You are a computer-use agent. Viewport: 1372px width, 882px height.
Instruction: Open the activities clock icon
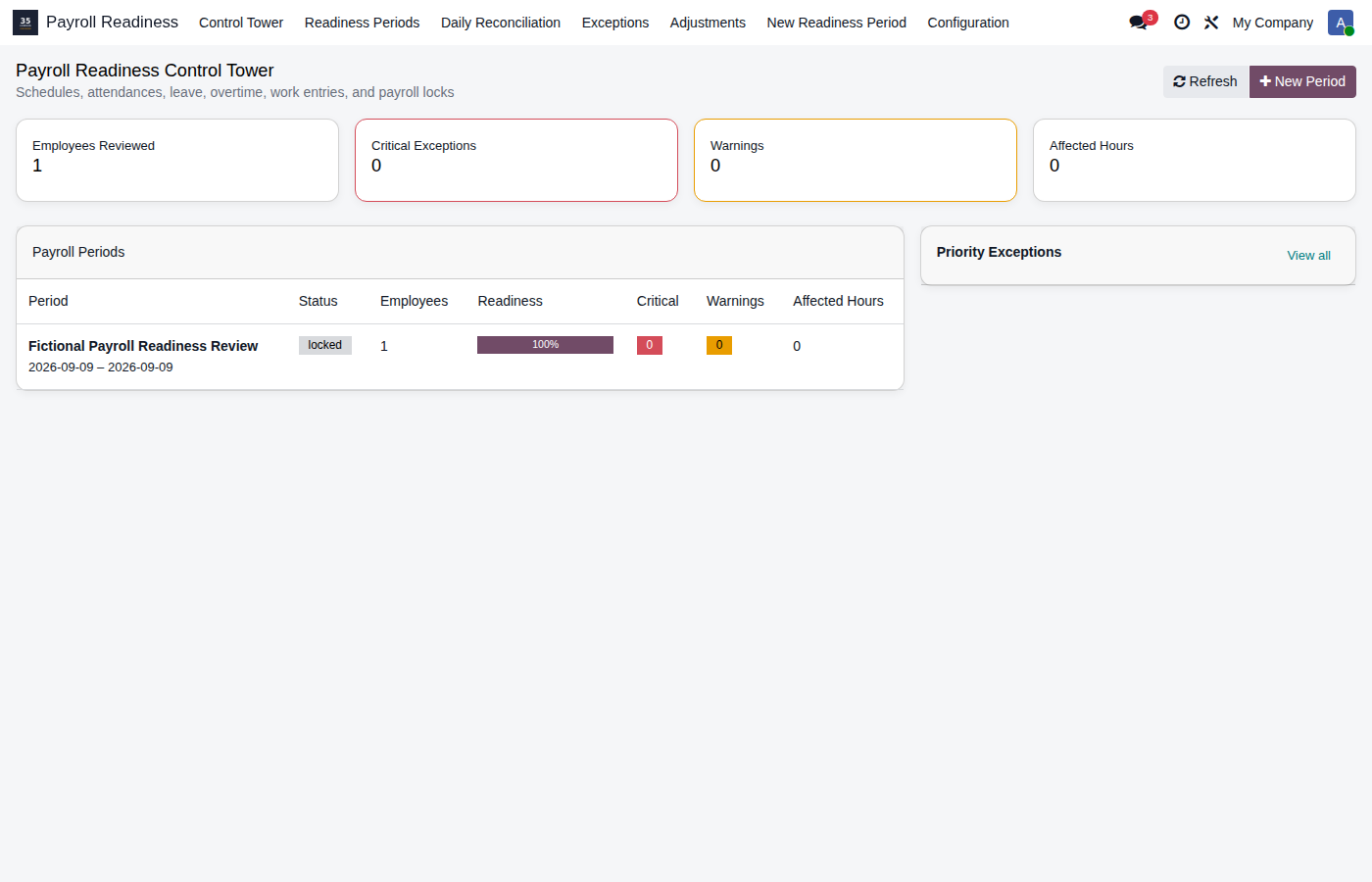tap(1182, 23)
